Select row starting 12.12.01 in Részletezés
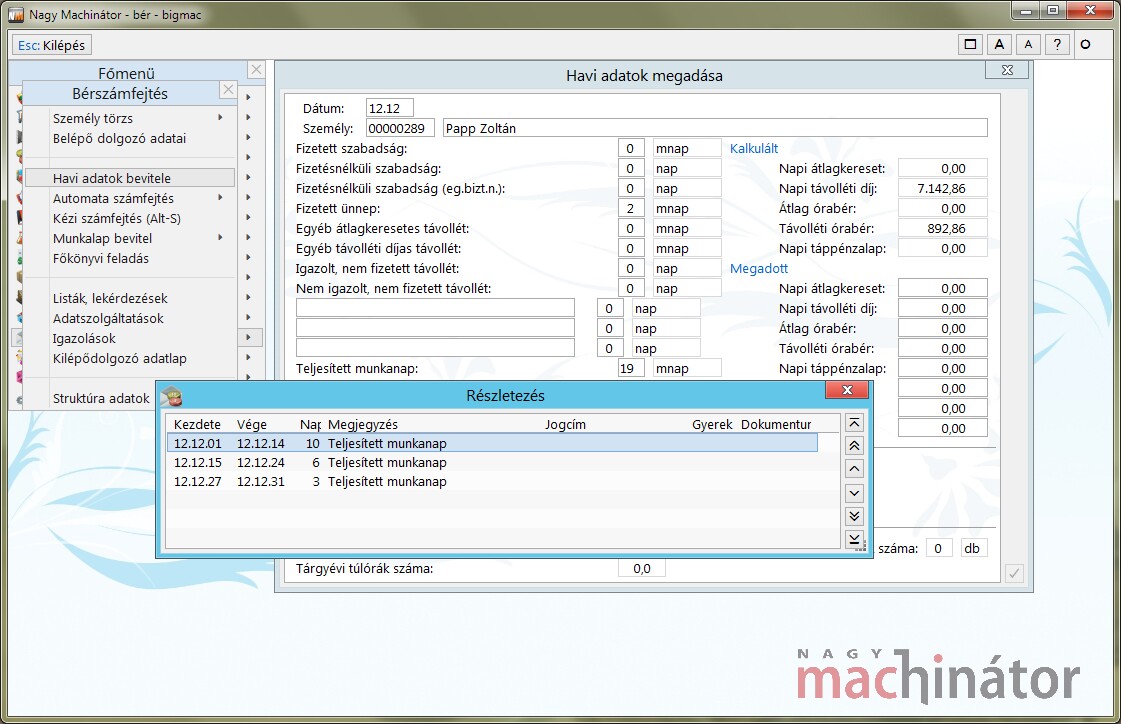Image resolution: width=1121 pixels, height=724 pixels. (493, 443)
